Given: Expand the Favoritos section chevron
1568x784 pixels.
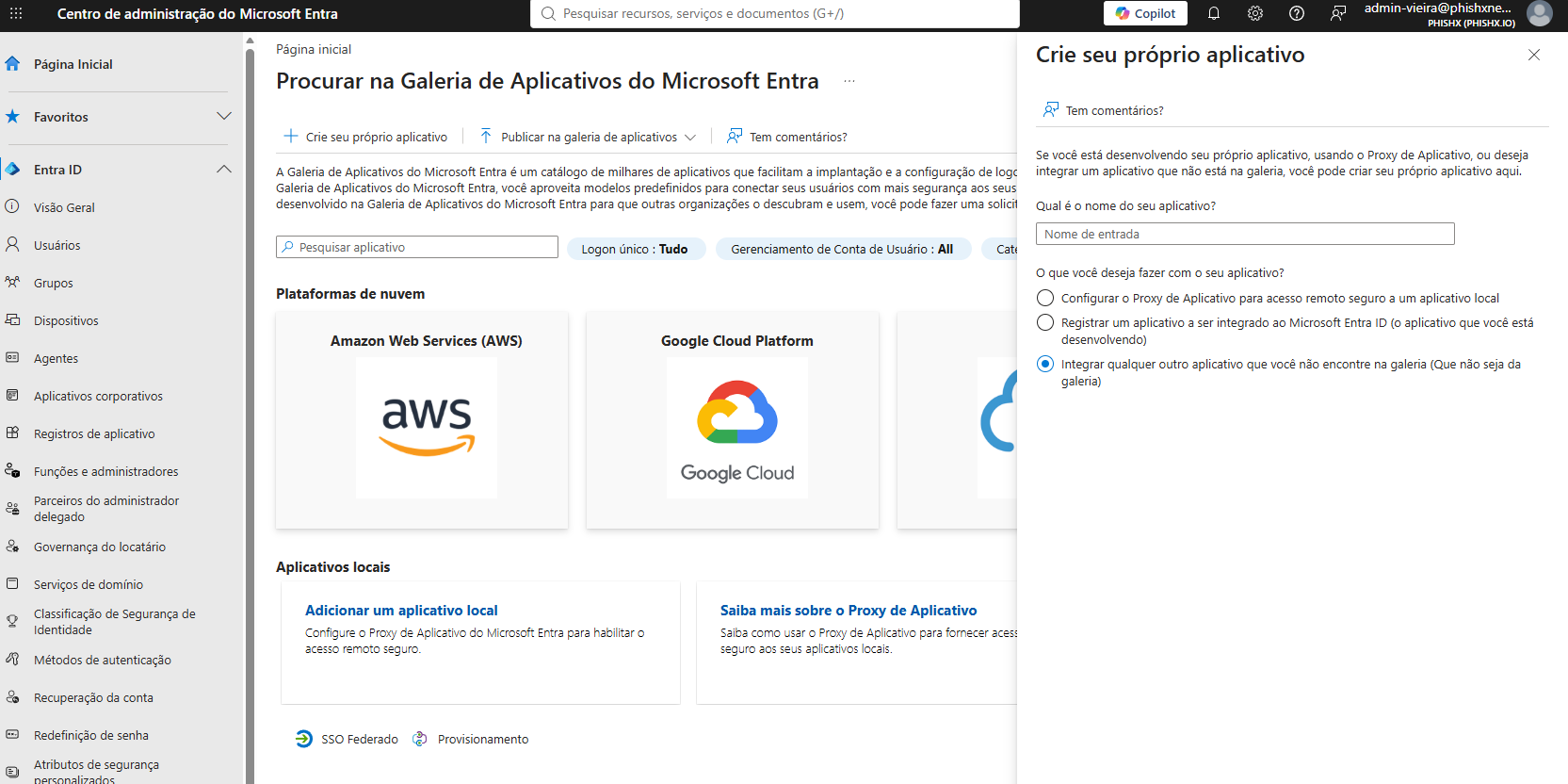Looking at the screenshot, I should coord(224,116).
